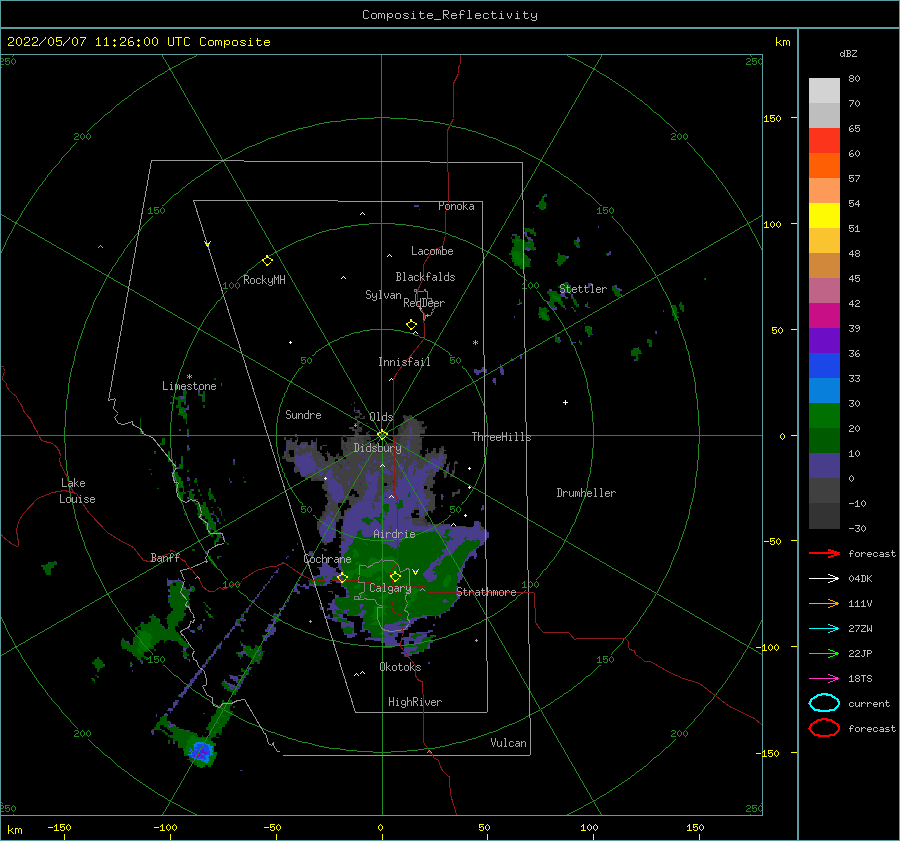
Task: Select the Cochrane map label
Action: 327,559
